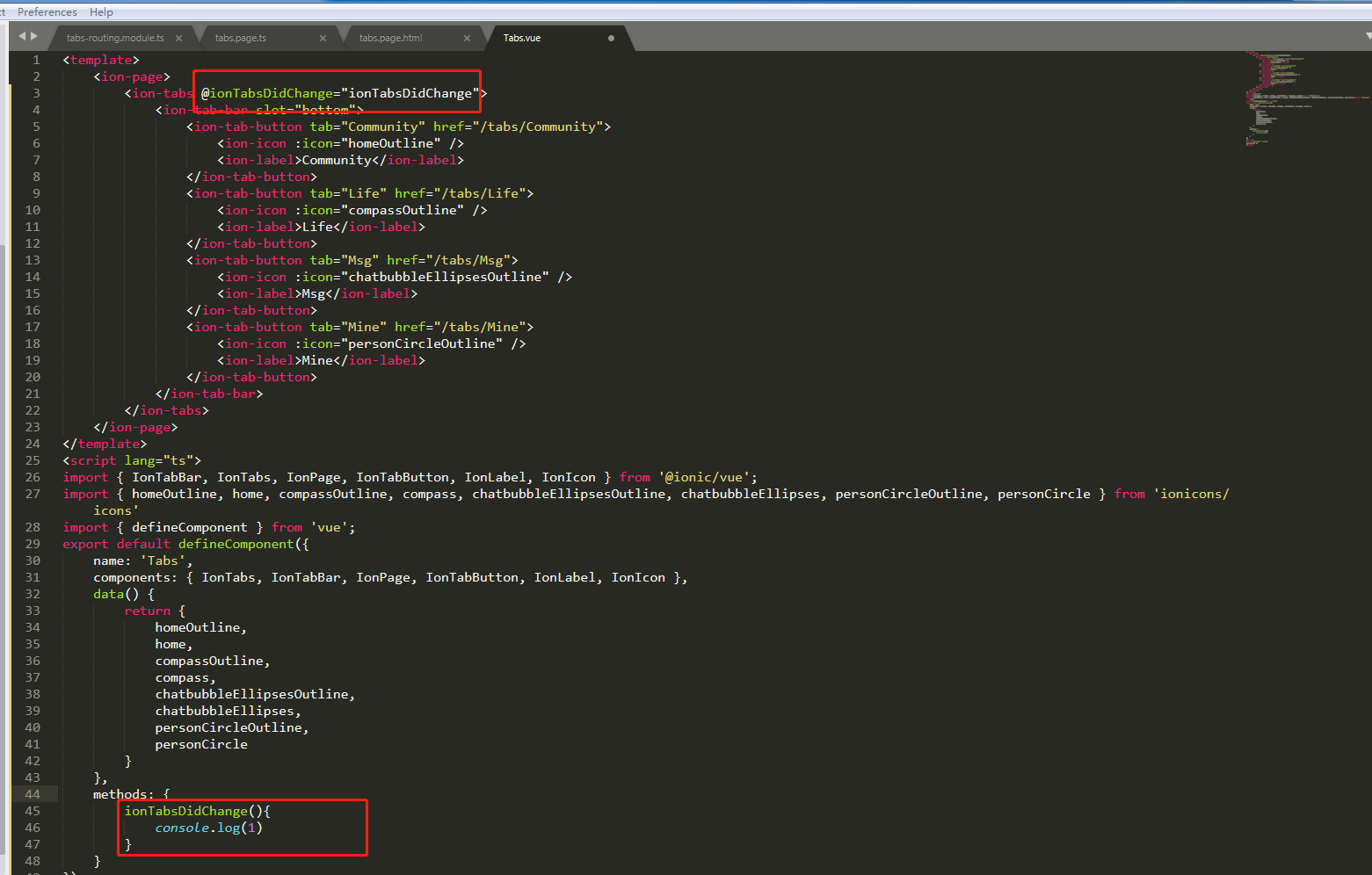Click line number 44 in the gutter

[x=33, y=794]
